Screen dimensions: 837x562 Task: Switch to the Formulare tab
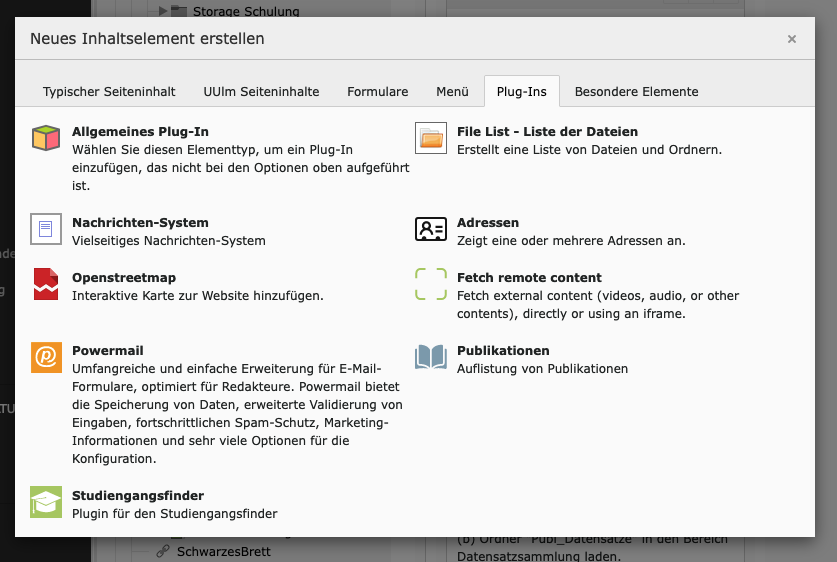pyautogui.click(x=378, y=91)
